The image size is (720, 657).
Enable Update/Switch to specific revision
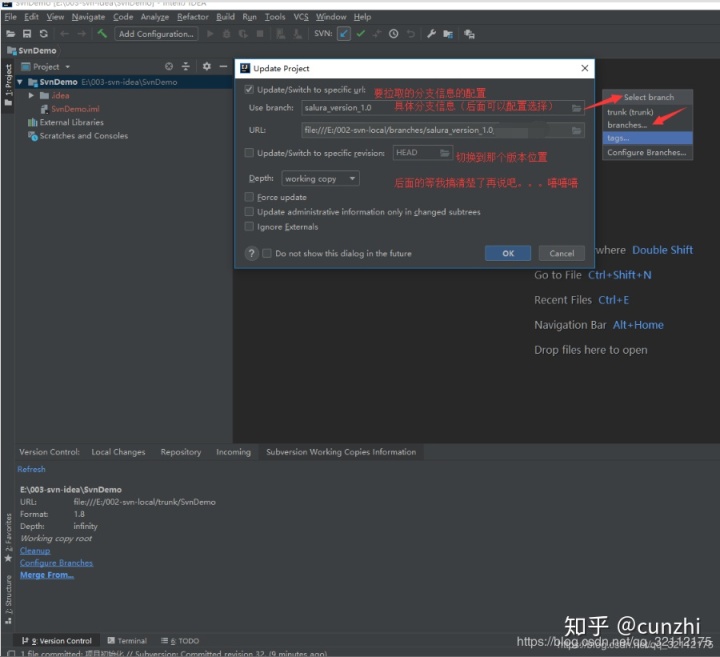point(249,152)
